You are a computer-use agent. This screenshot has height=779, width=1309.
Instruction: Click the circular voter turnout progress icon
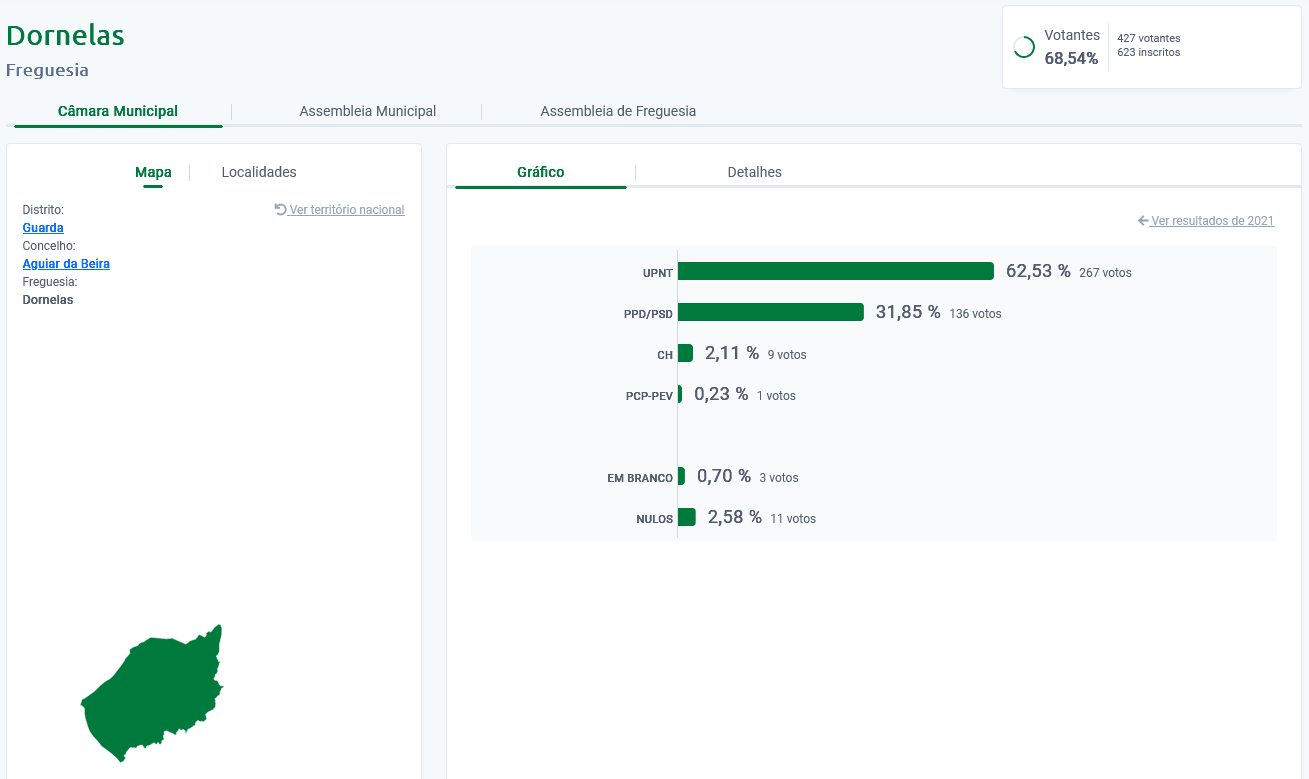coord(1024,47)
